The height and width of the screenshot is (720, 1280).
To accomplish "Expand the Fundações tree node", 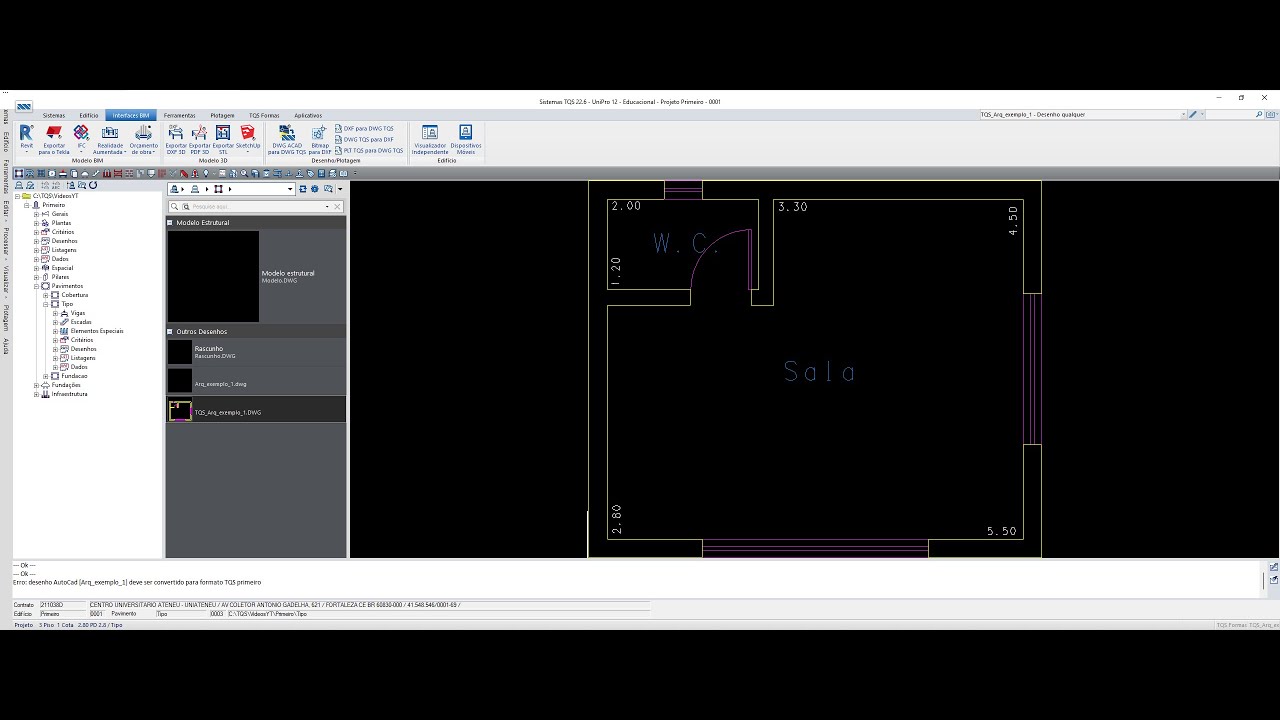I will [x=36, y=385].
